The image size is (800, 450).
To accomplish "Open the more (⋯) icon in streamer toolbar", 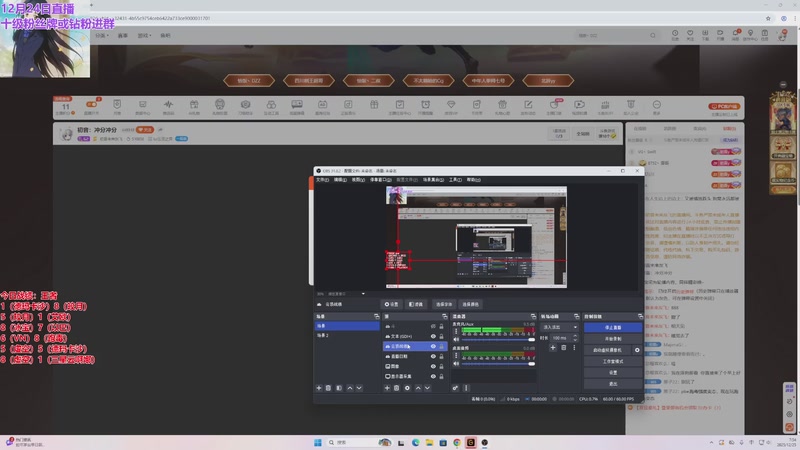I will [x=657, y=107].
